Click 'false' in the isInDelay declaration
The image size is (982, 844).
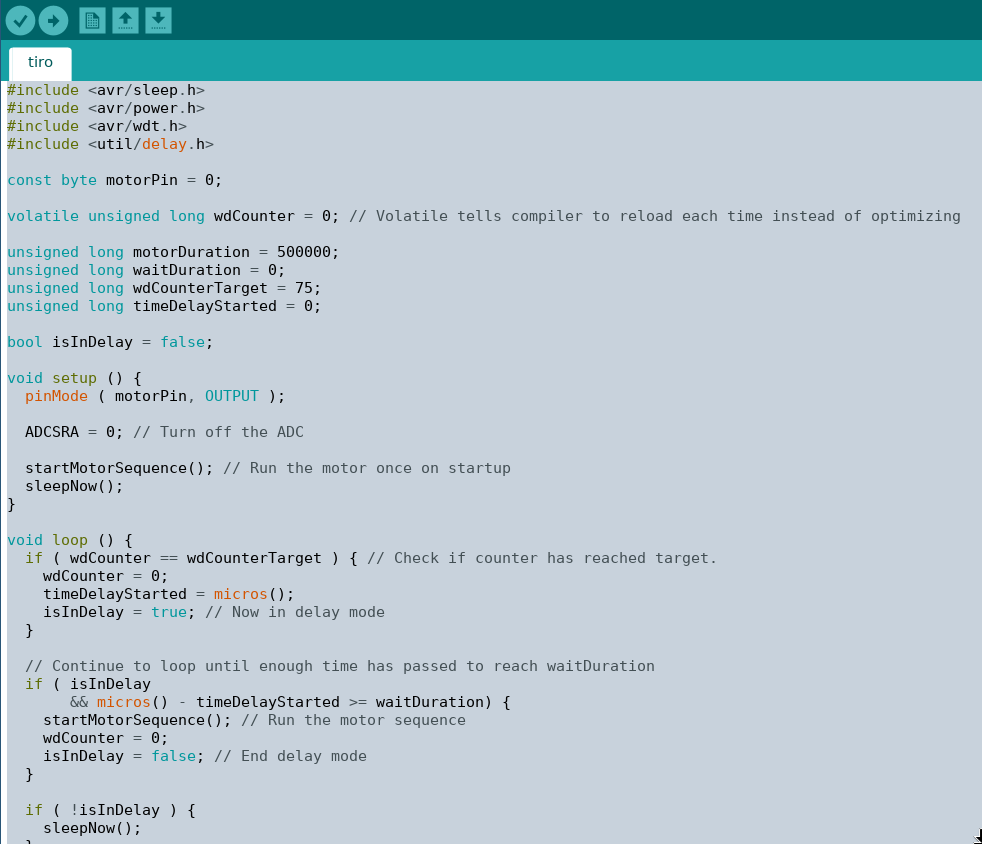click(186, 342)
